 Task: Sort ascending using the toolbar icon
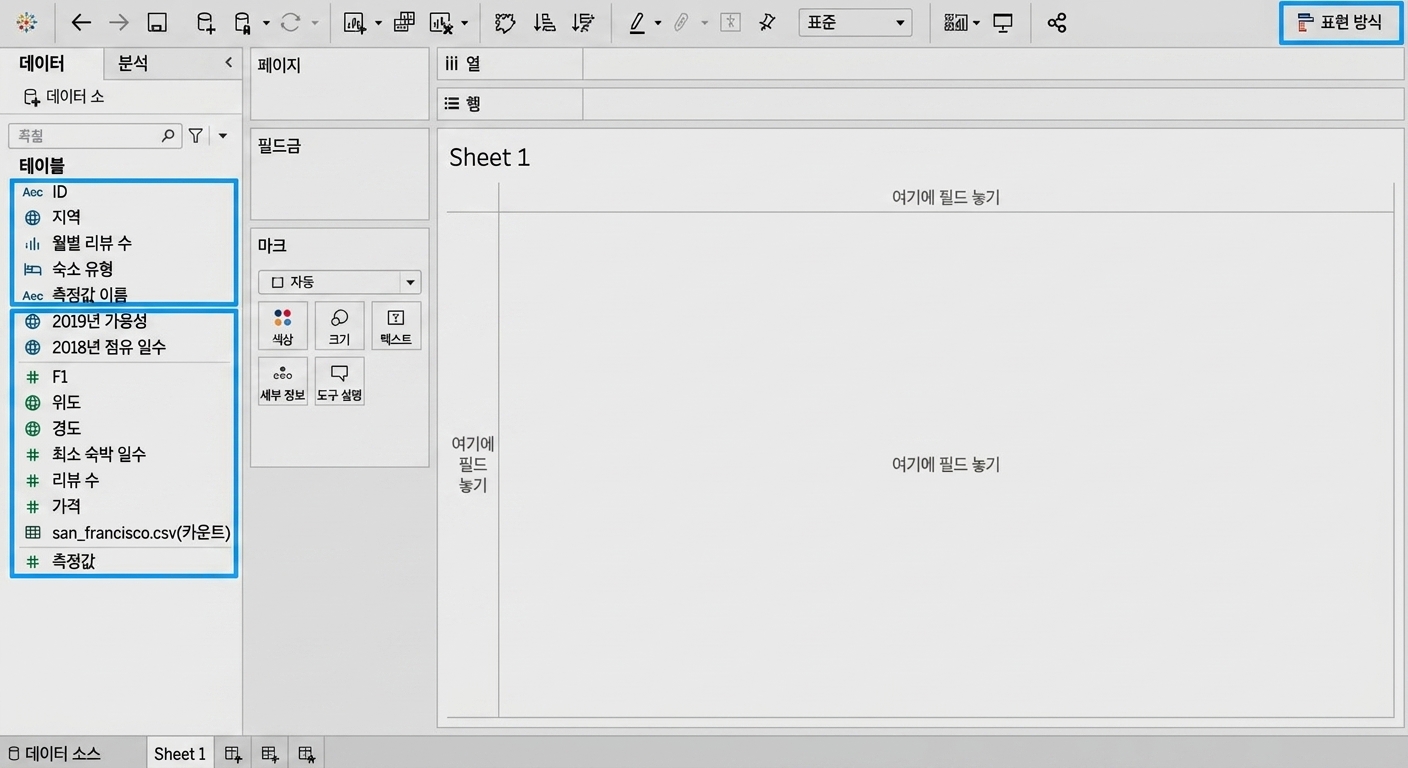coord(544,22)
